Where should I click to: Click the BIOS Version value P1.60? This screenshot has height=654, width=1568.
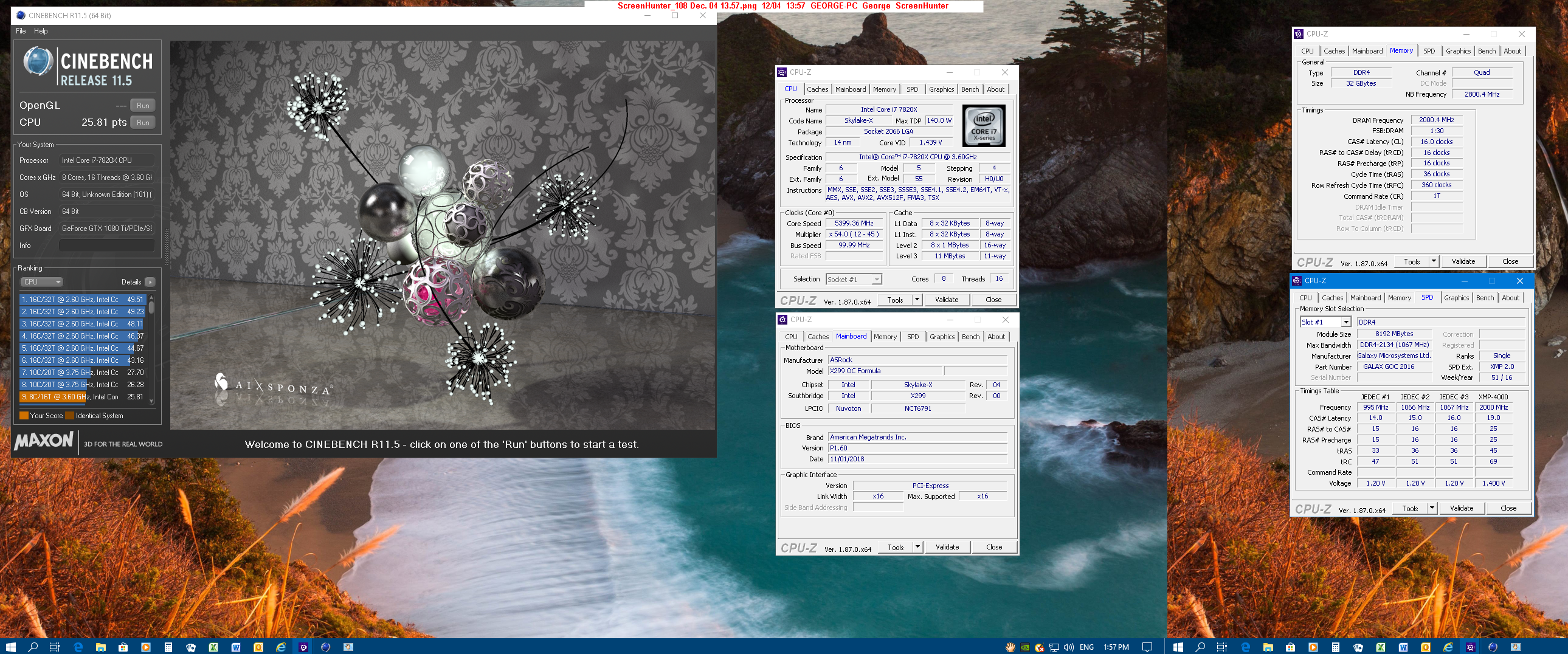click(917, 448)
